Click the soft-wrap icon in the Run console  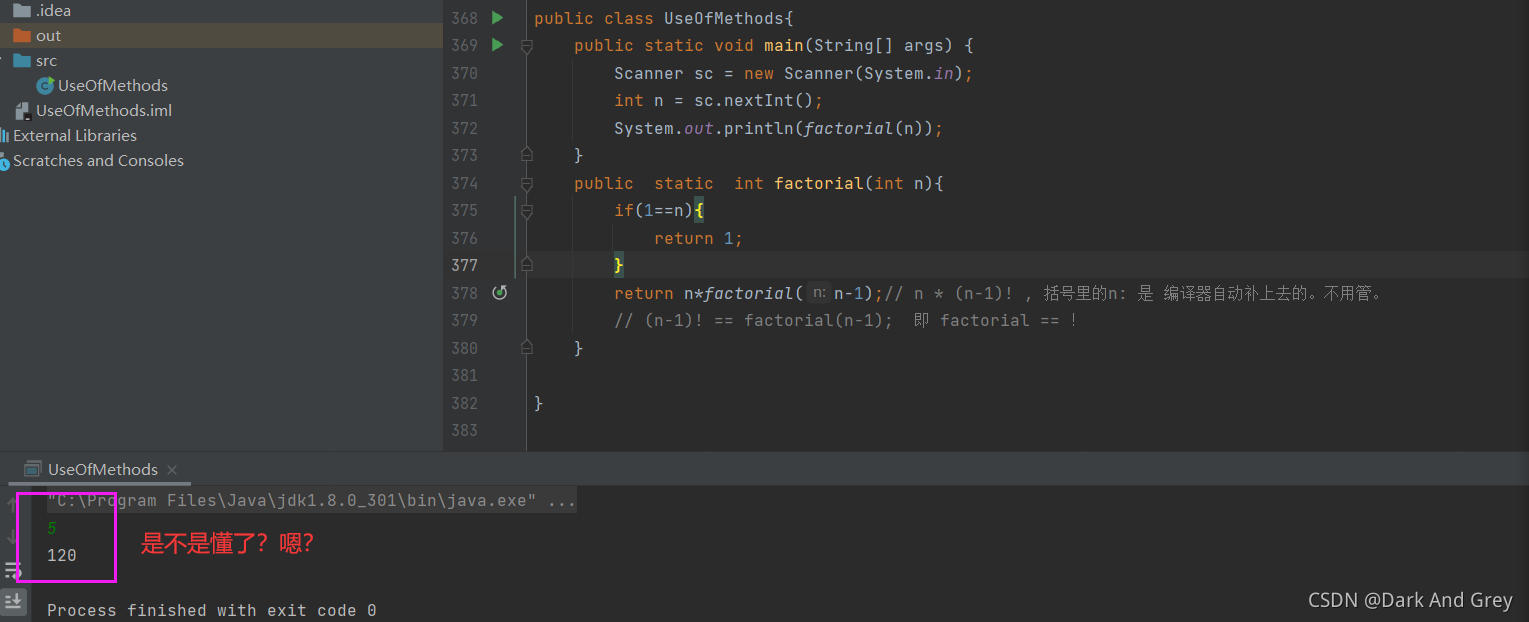tap(12, 570)
